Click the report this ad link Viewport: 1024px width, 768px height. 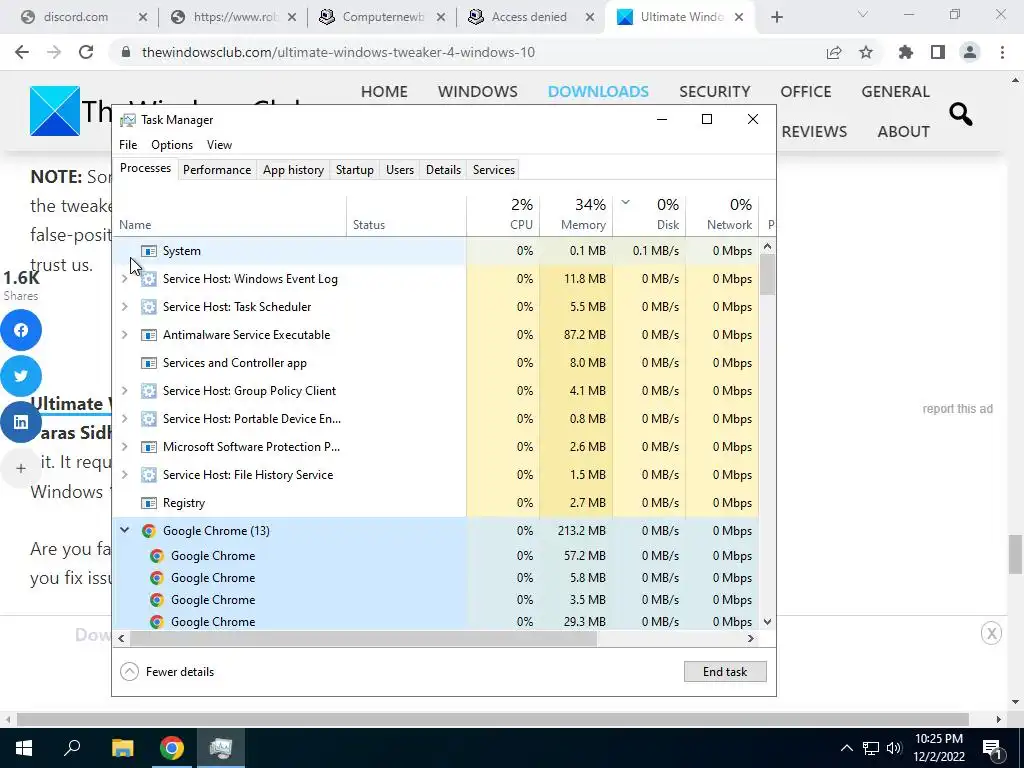coord(957,409)
